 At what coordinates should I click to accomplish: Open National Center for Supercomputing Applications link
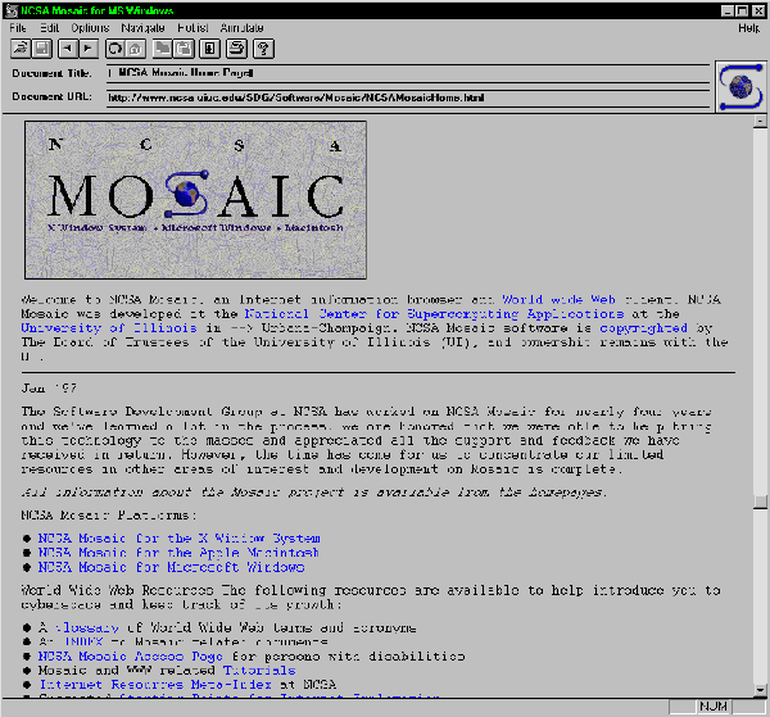click(x=435, y=314)
